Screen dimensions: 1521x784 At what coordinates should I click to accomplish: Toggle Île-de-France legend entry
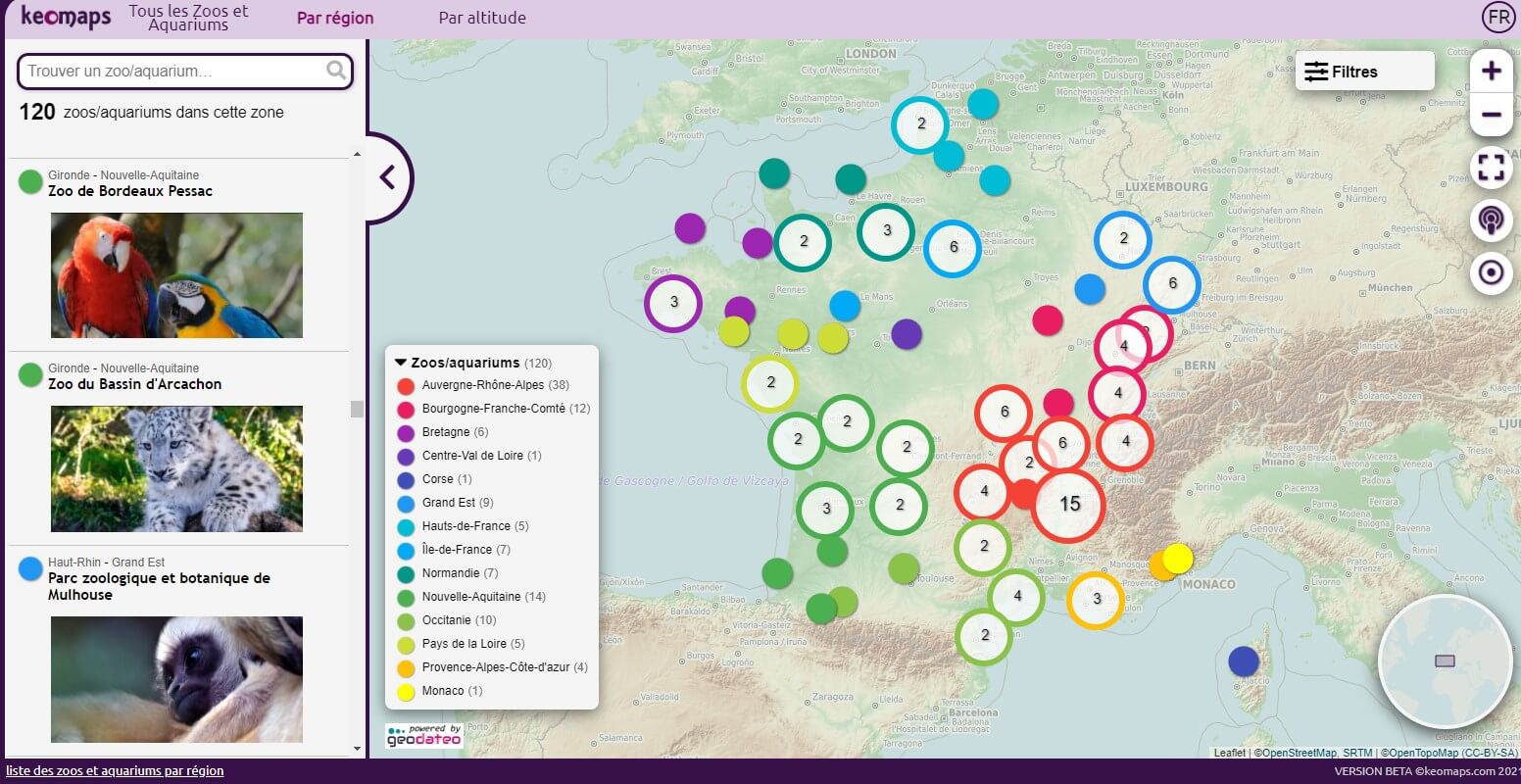[x=454, y=550]
